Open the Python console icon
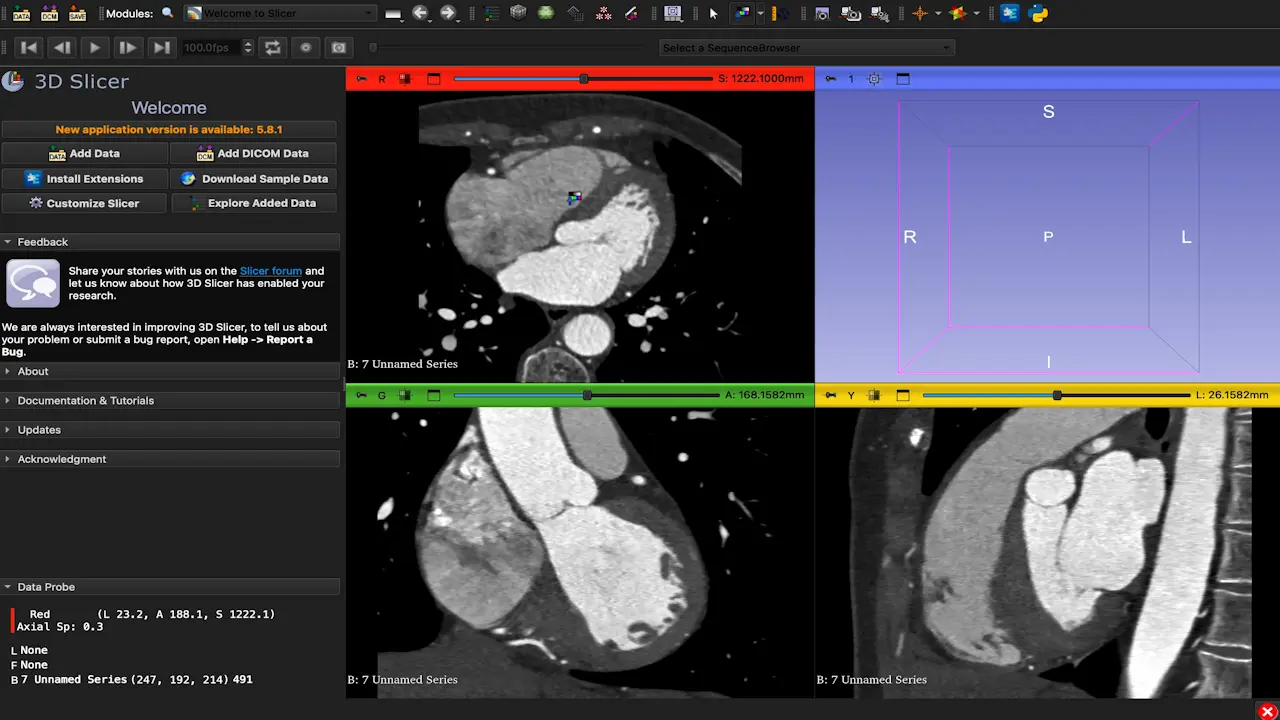This screenshot has height=720, width=1280. (1038, 14)
